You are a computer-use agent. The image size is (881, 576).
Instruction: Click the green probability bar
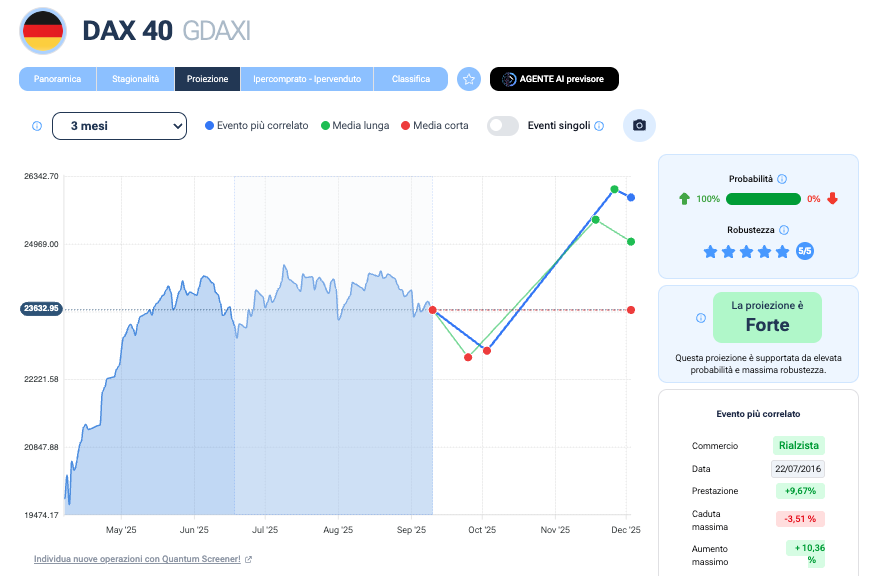[763, 199]
